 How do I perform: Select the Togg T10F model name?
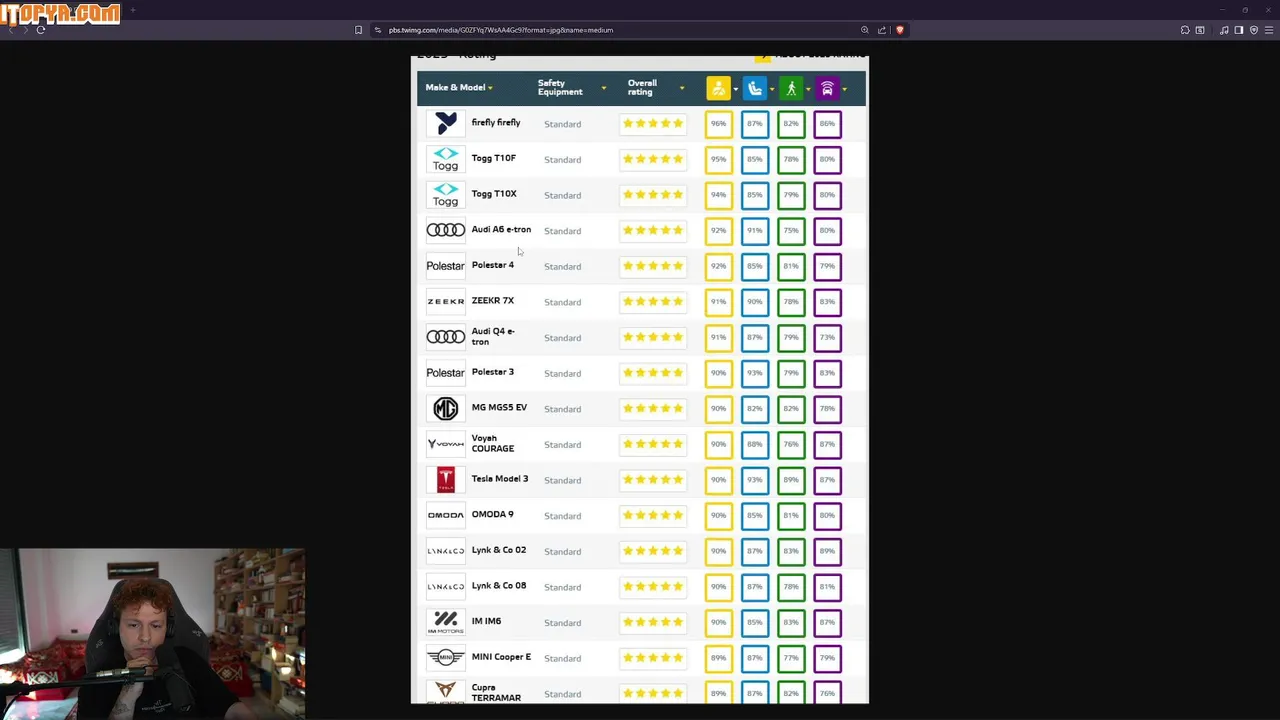coord(494,158)
